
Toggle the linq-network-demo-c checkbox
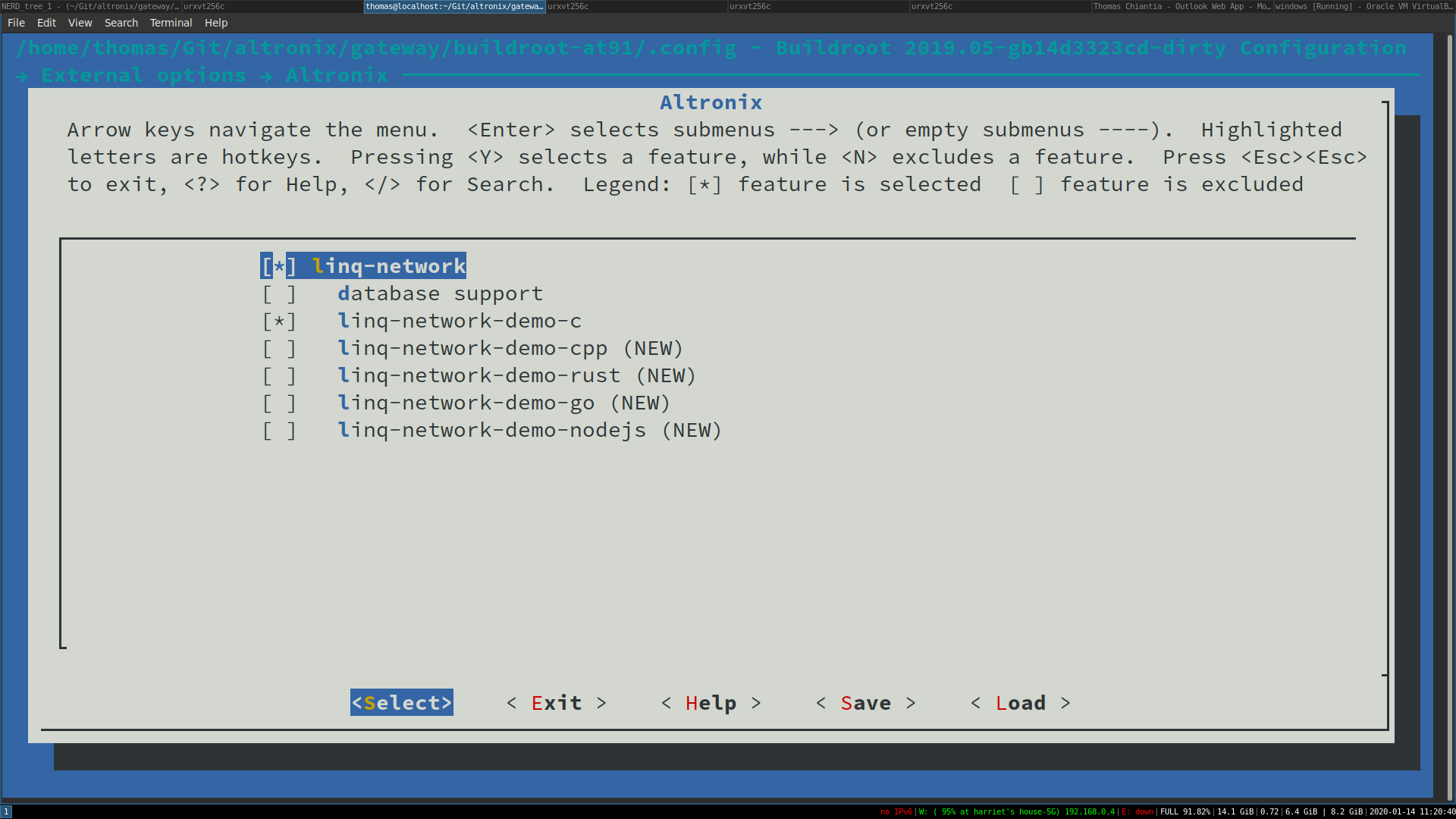pos(279,321)
